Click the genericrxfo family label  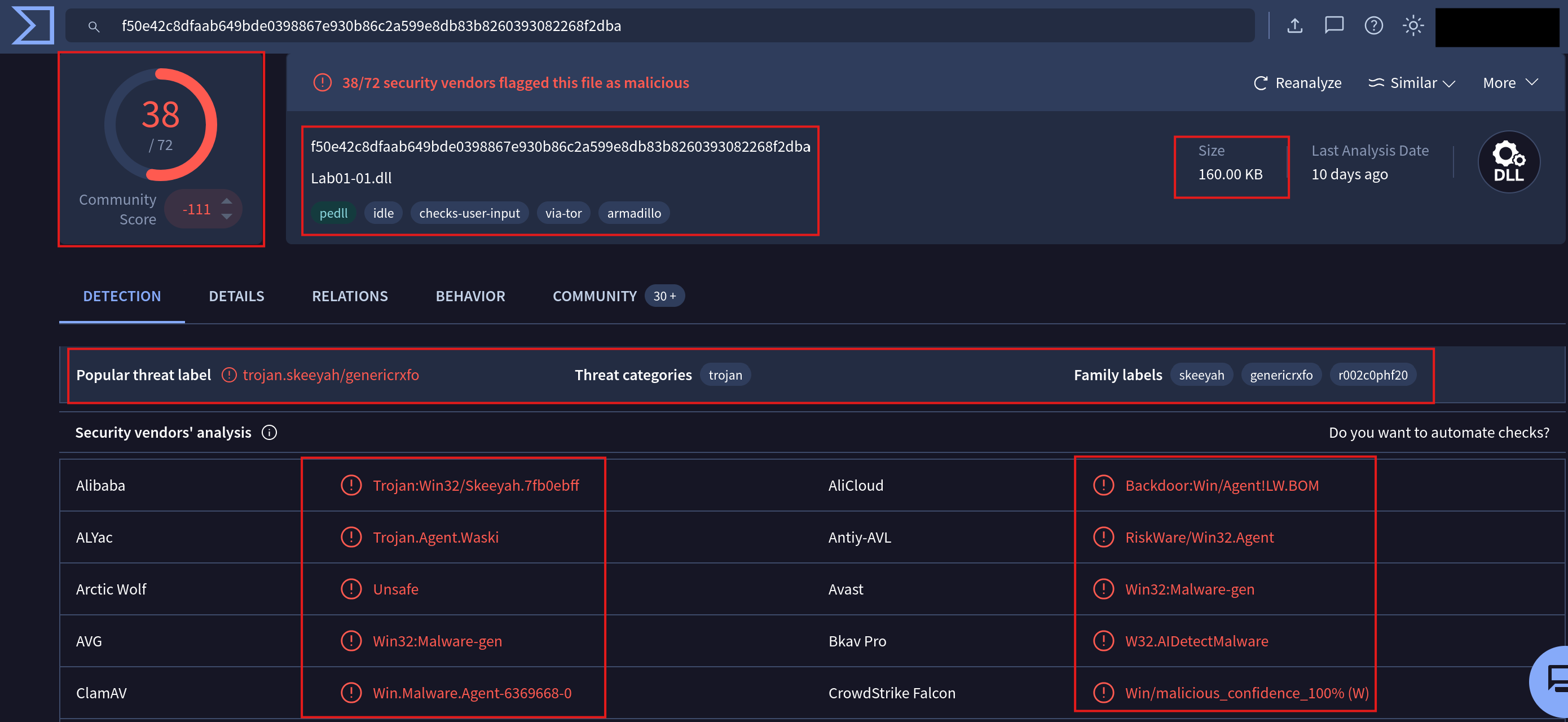coord(1281,375)
